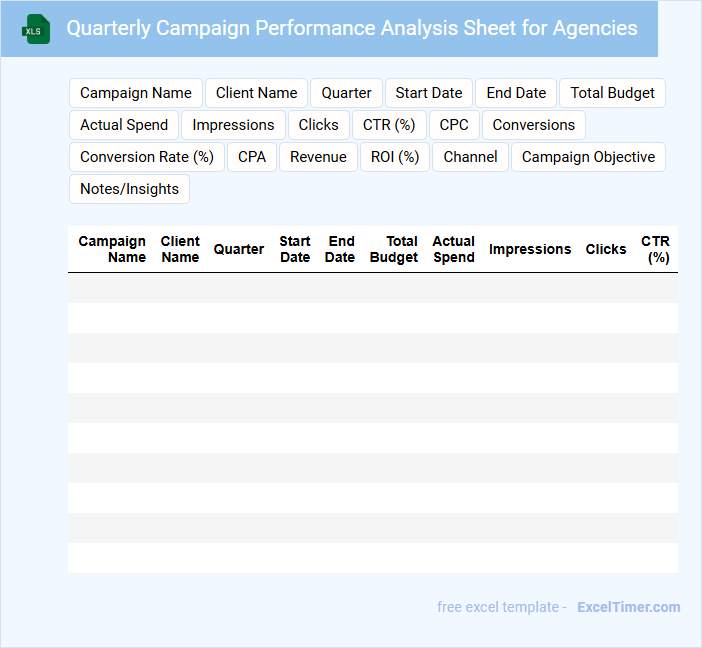Select the Conversions tag
702x648 pixels.
click(x=534, y=125)
